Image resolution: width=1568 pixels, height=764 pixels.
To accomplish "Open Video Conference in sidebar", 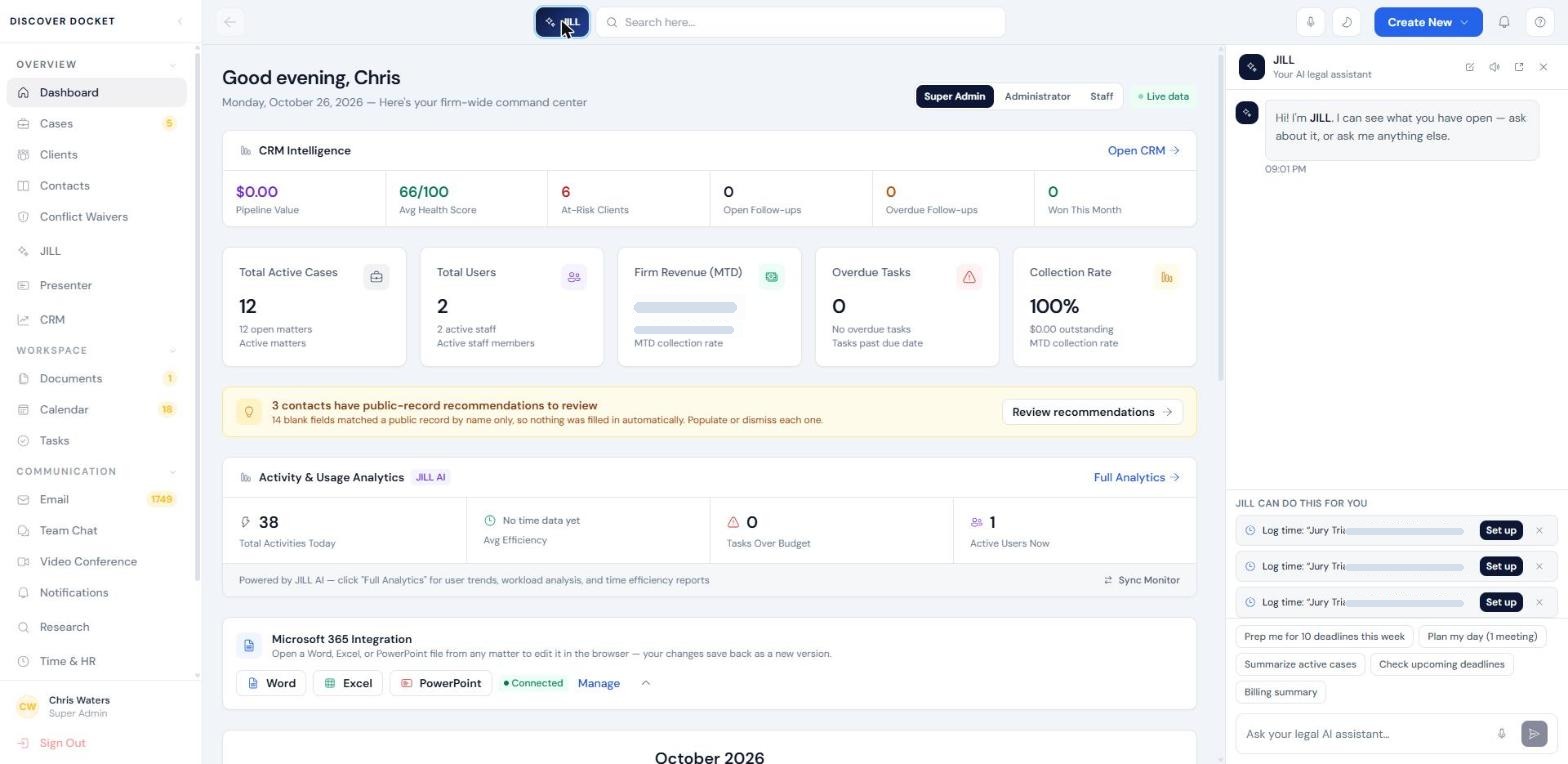I will click(96, 562).
